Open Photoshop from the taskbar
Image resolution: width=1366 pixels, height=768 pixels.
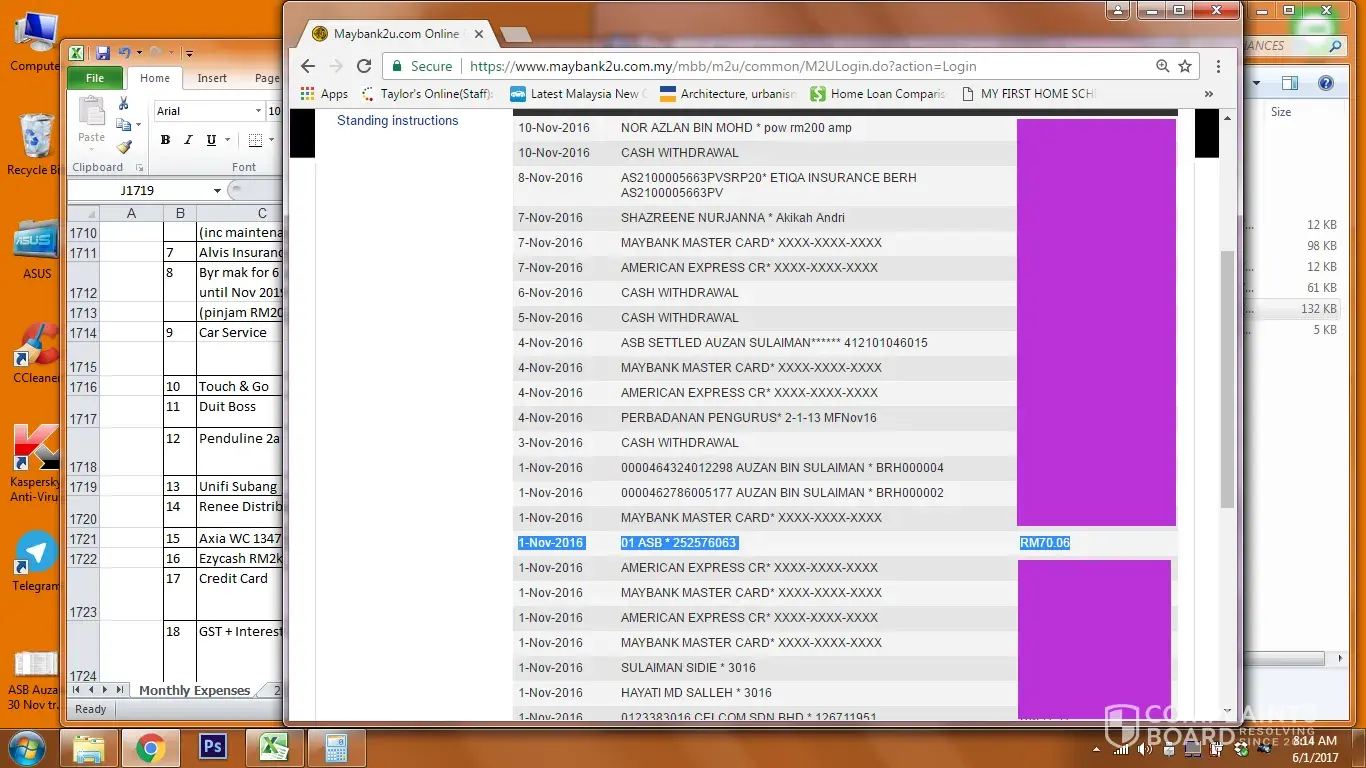click(213, 747)
